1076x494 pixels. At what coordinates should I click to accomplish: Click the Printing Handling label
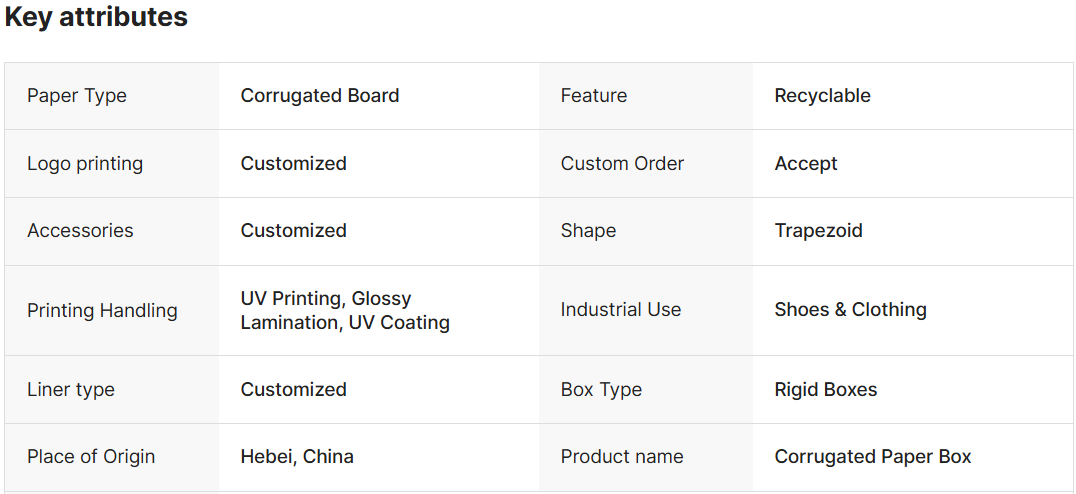(102, 311)
